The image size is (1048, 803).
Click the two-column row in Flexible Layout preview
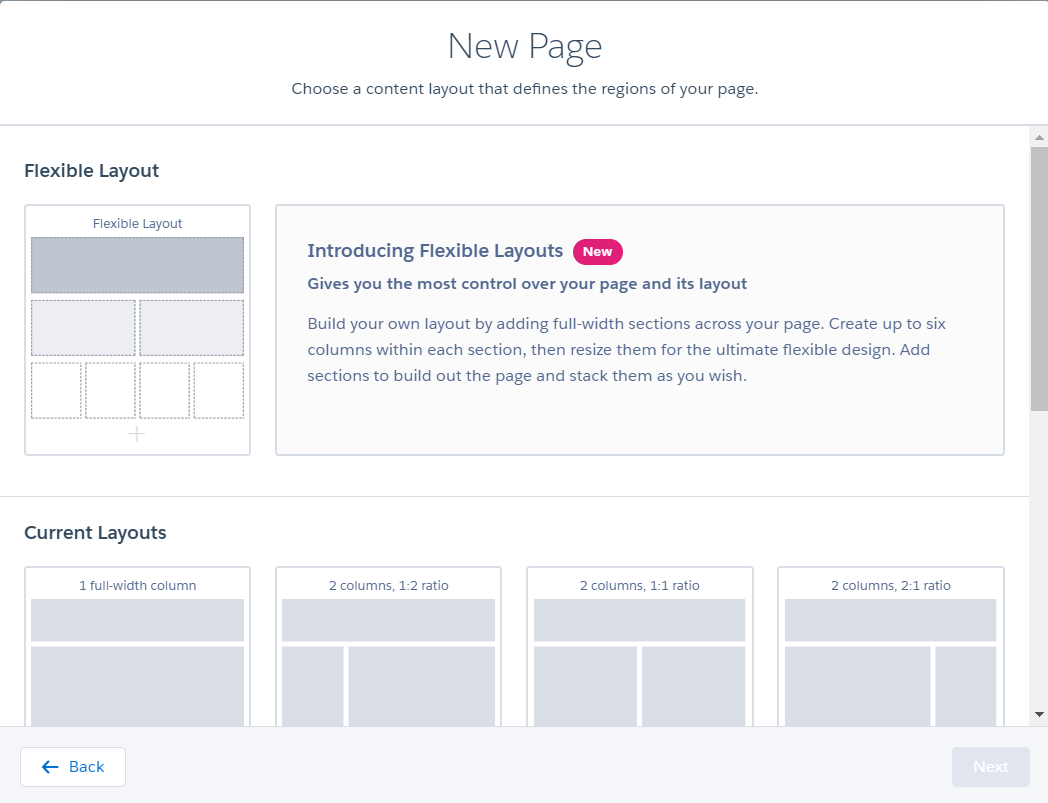pyautogui.click(x=136, y=327)
